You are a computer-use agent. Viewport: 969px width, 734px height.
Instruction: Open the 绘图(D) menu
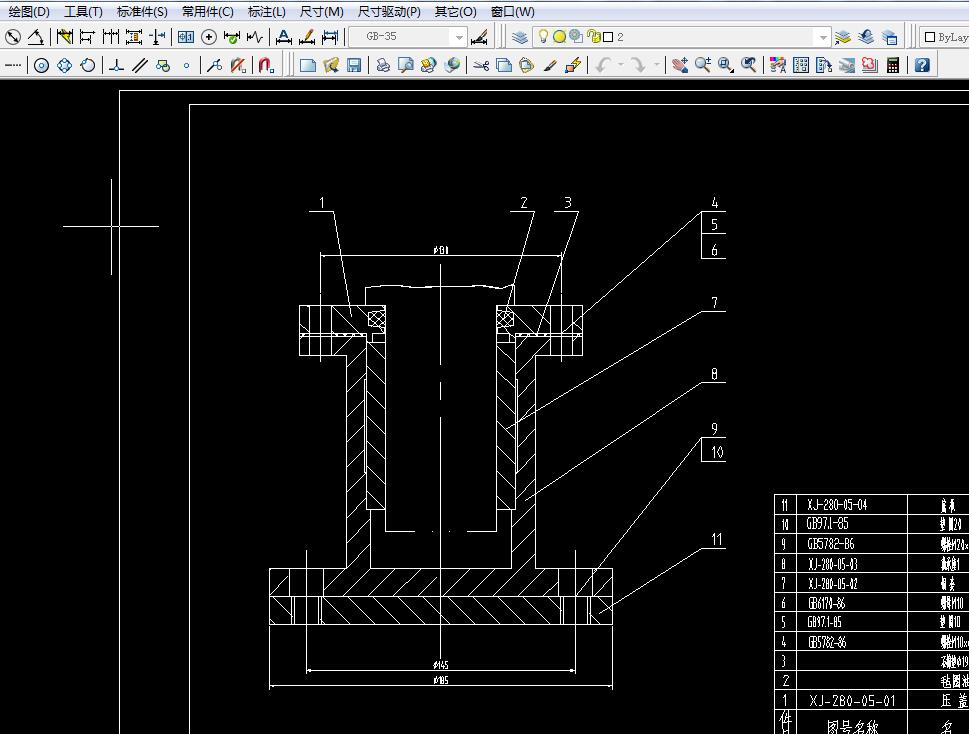[28, 12]
